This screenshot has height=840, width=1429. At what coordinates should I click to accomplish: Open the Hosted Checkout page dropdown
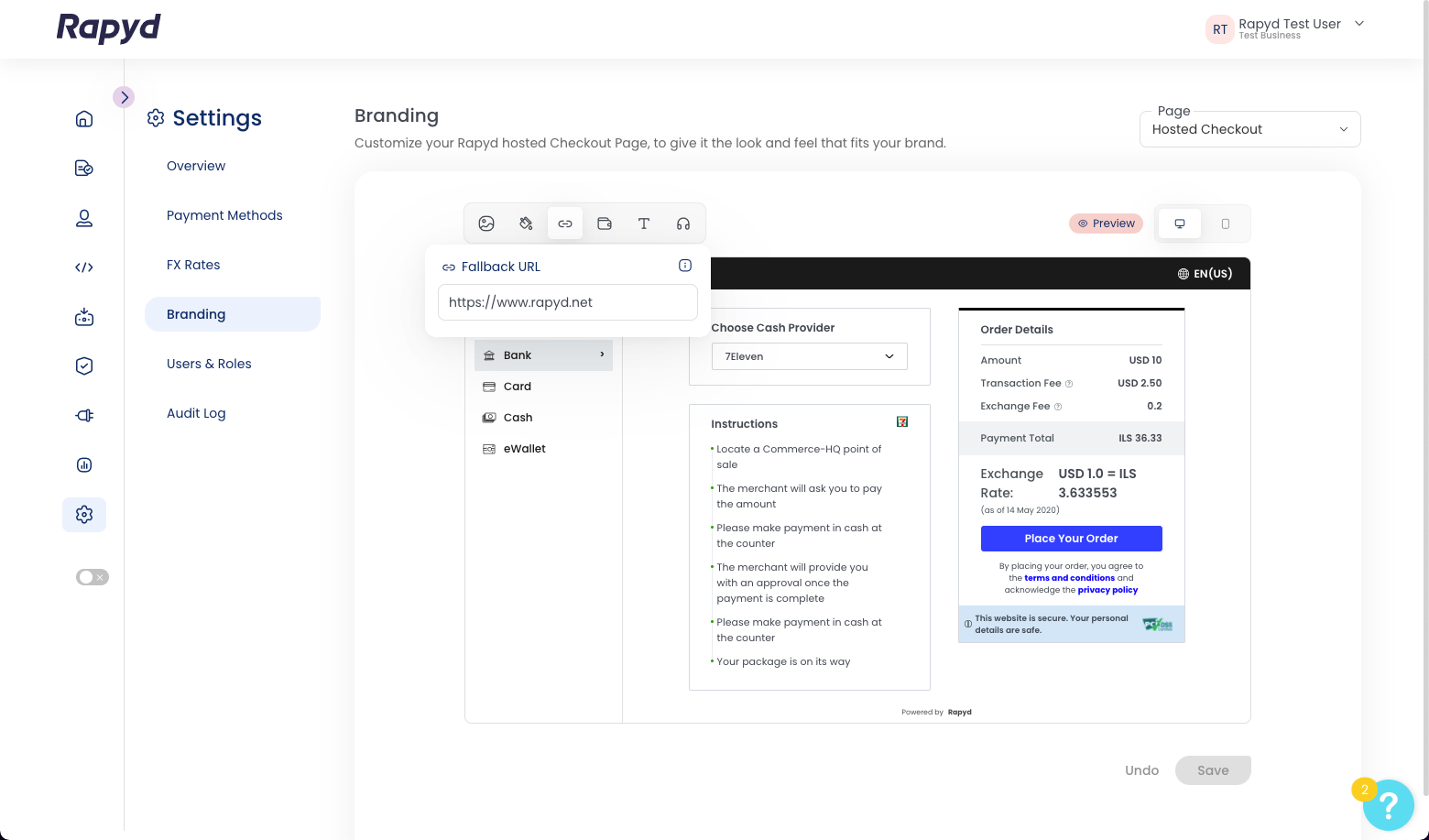click(x=1250, y=129)
